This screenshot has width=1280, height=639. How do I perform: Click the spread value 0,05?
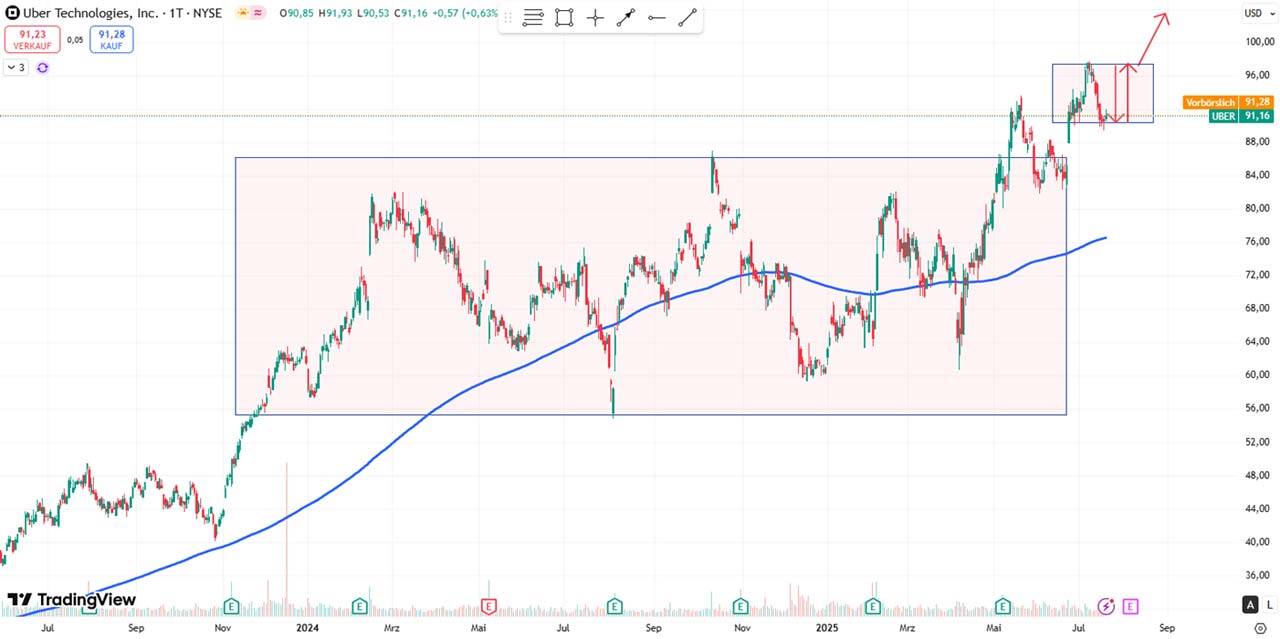coord(75,40)
